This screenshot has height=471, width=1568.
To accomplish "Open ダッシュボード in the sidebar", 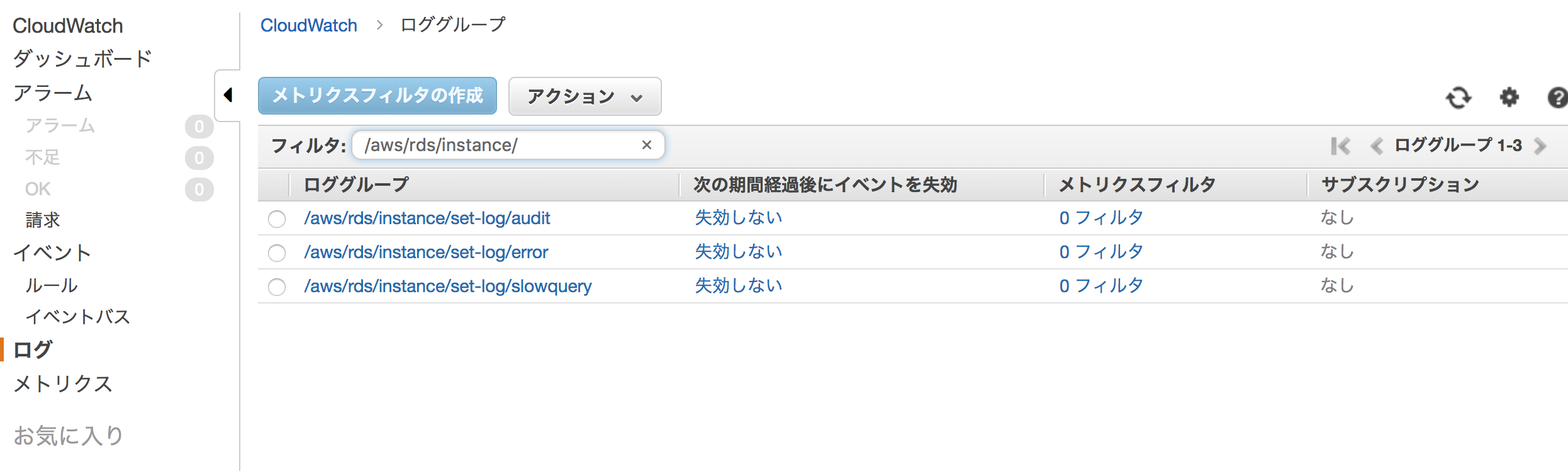I will (82, 59).
